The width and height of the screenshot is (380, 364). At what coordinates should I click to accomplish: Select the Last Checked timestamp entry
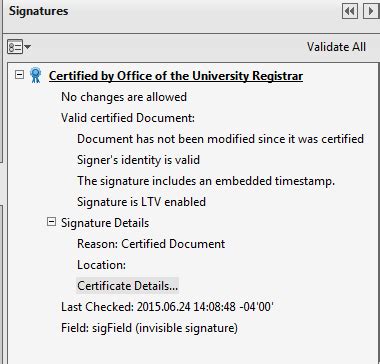pos(167,307)
